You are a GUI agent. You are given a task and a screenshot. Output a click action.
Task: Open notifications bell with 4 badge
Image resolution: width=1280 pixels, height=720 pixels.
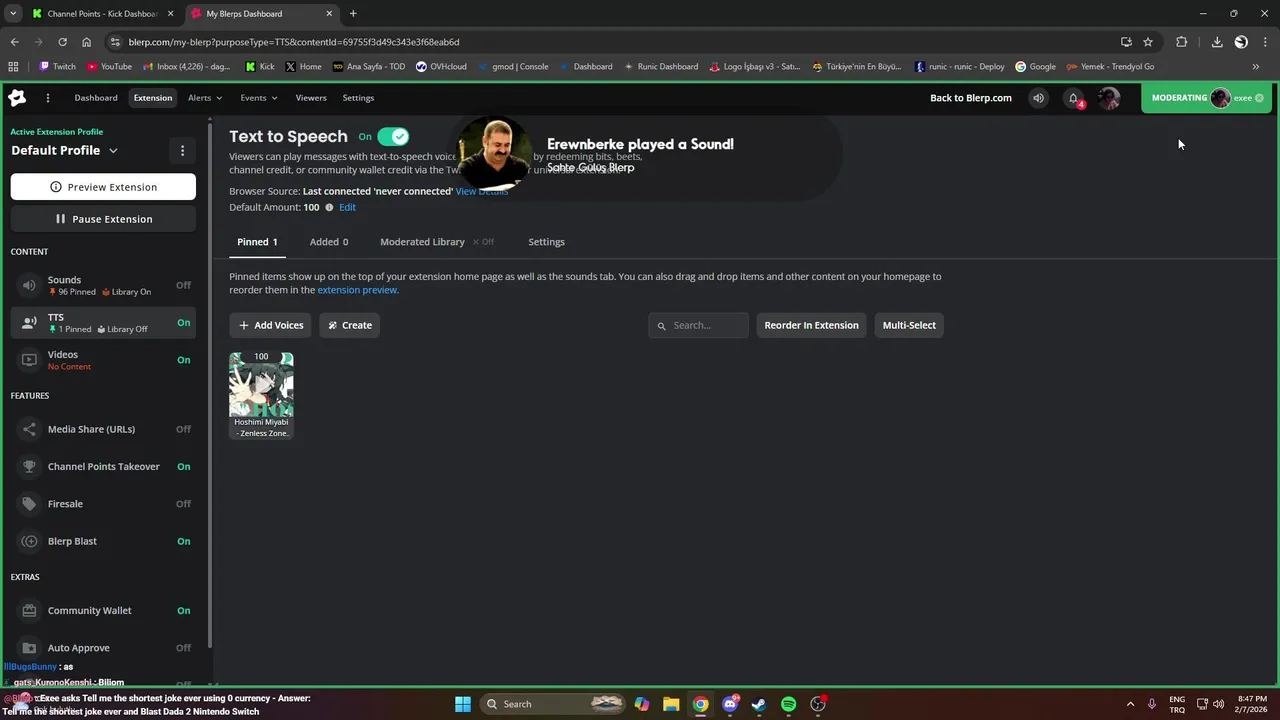pyautogui.click(x=1074, y=98)
